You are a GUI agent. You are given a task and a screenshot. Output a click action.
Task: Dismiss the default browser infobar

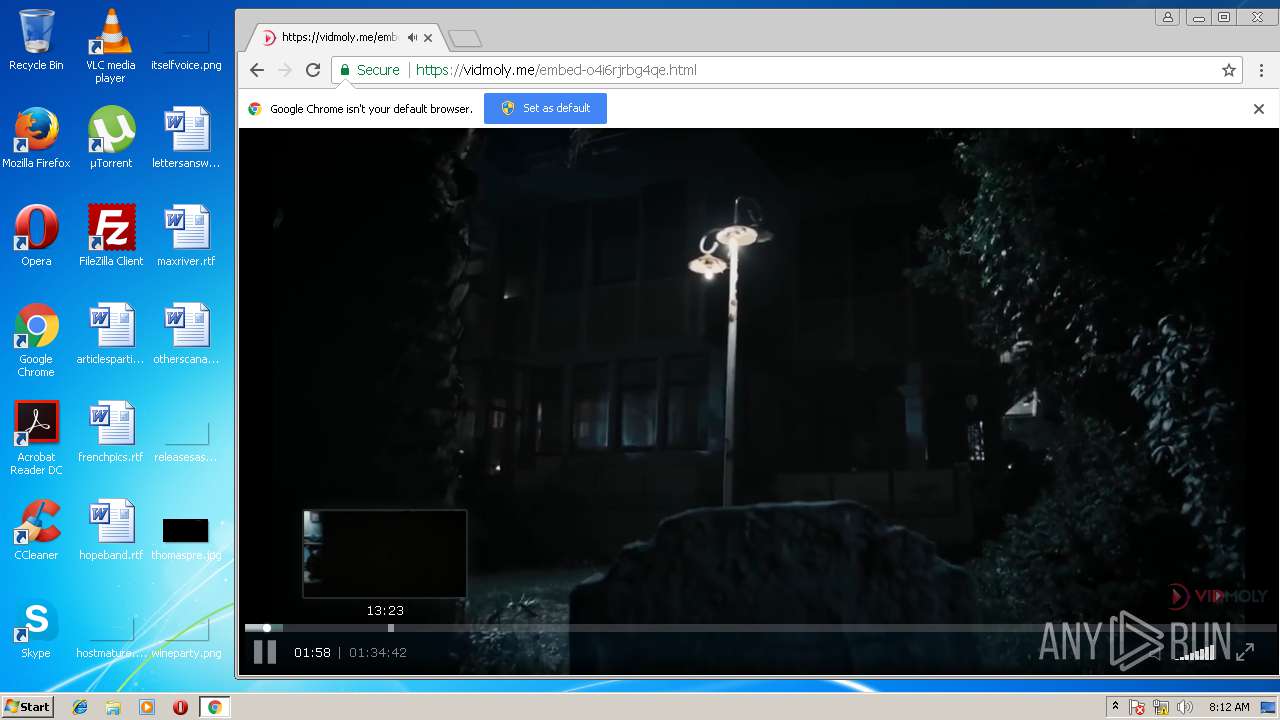(1259, 109)
